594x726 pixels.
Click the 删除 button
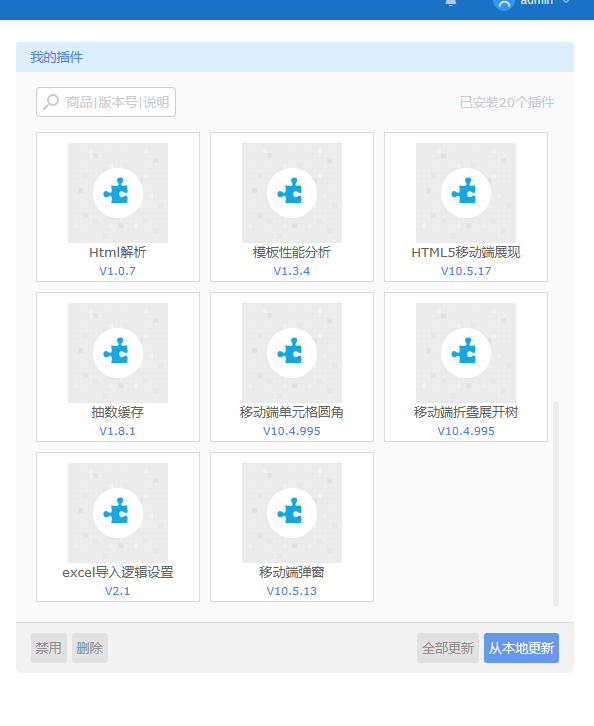pos(89,648)
